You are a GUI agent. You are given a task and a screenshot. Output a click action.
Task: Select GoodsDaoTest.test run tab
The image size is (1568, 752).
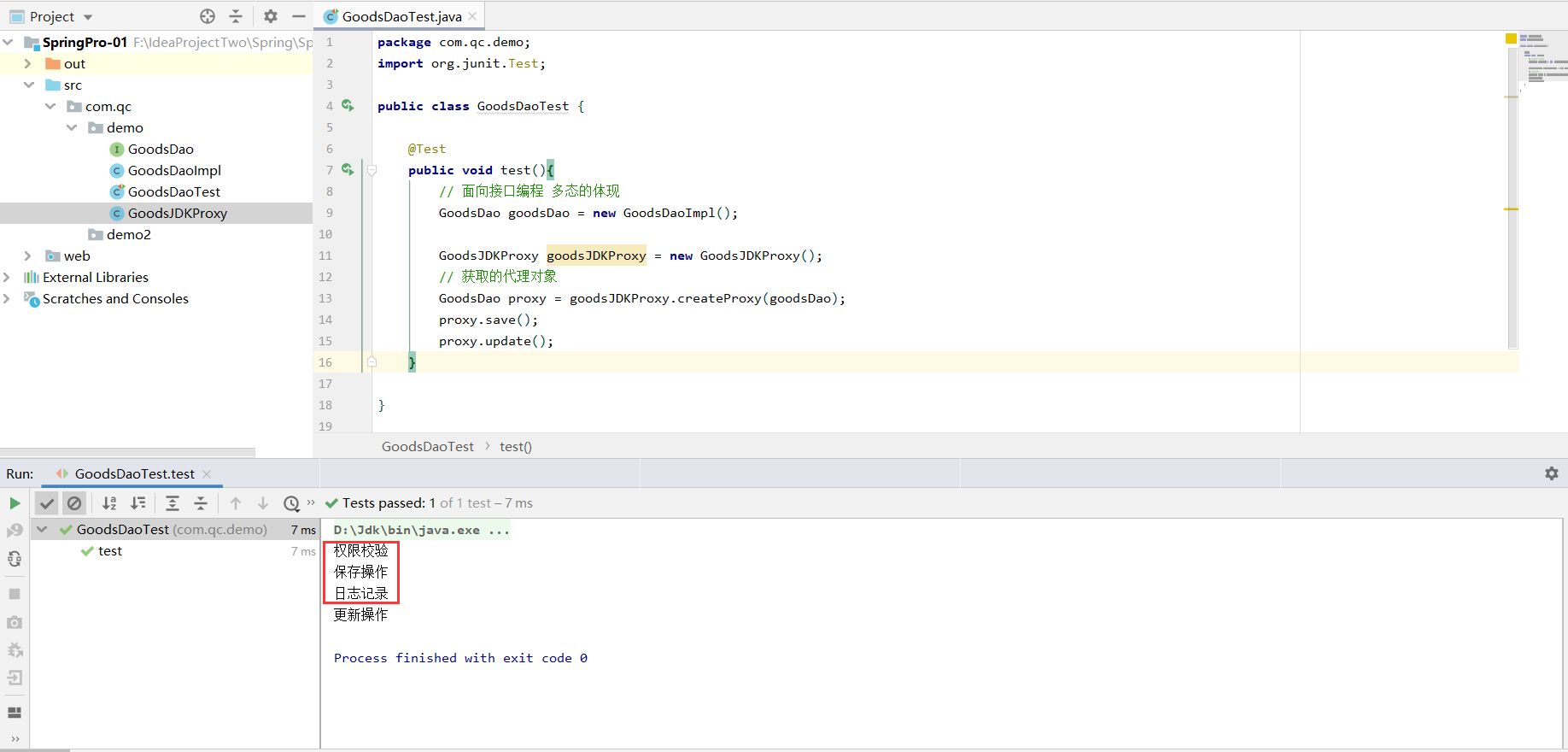tap(134, 473)
